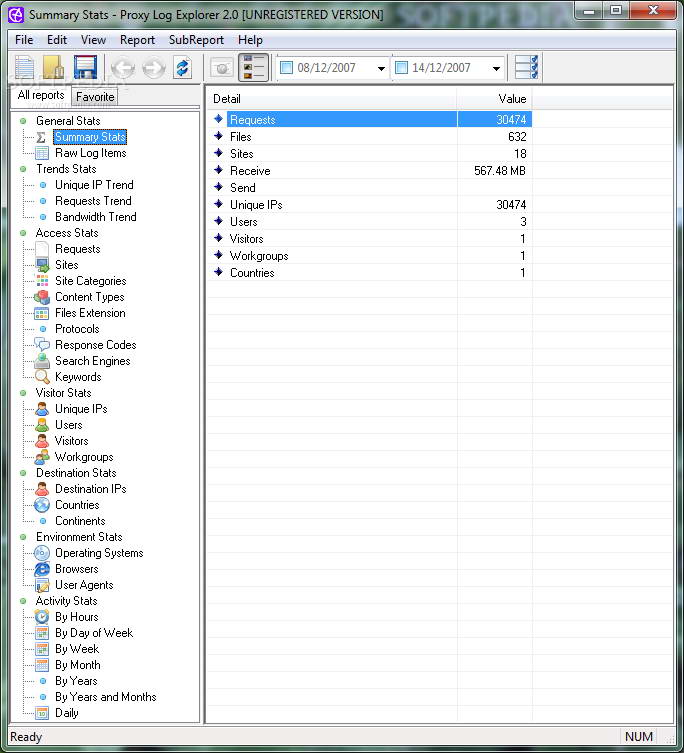
Task: Click the Files Extension icon
Action: tap(42, 313)
